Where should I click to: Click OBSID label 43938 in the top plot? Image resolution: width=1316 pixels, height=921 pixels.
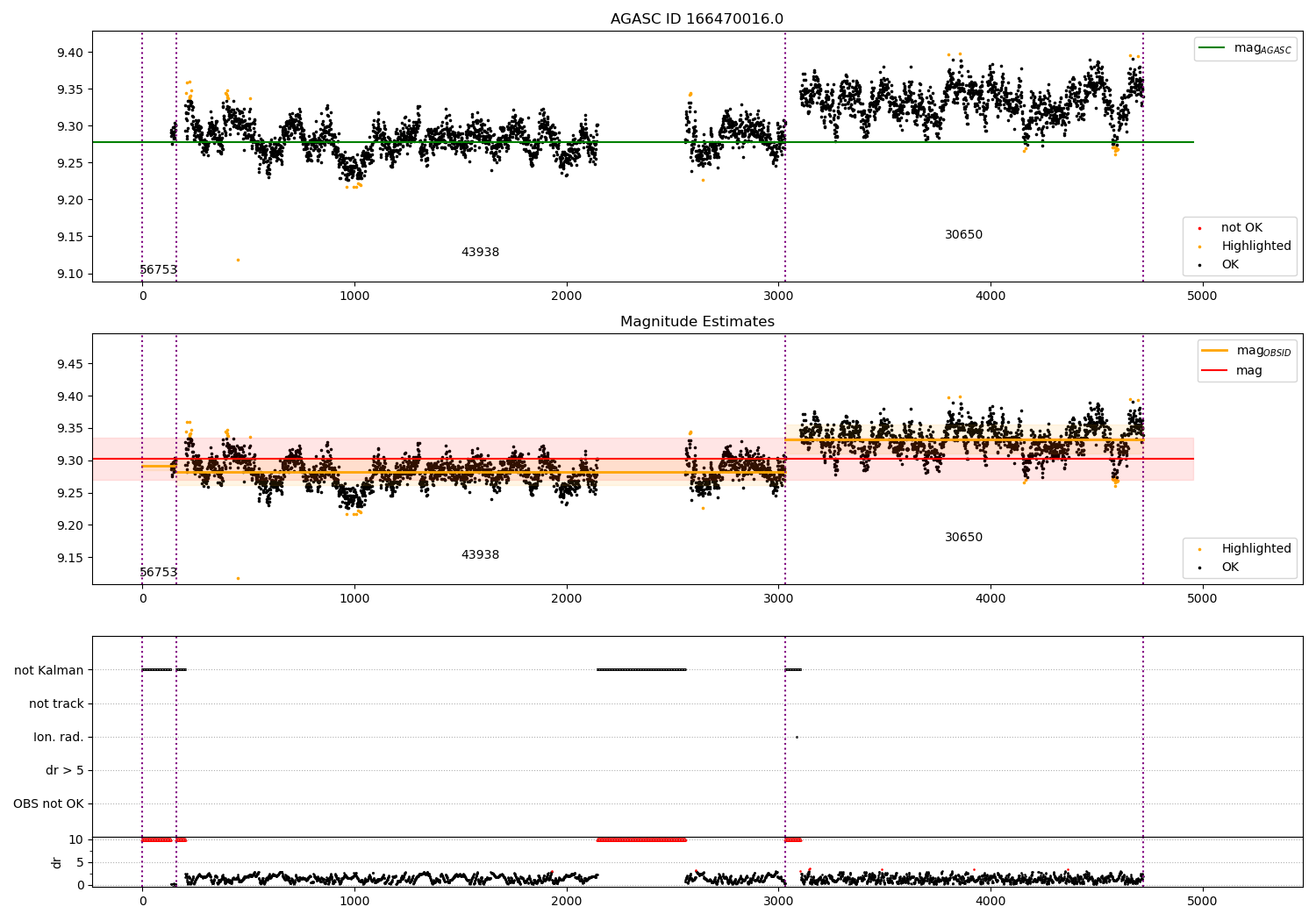pos(480,253)
